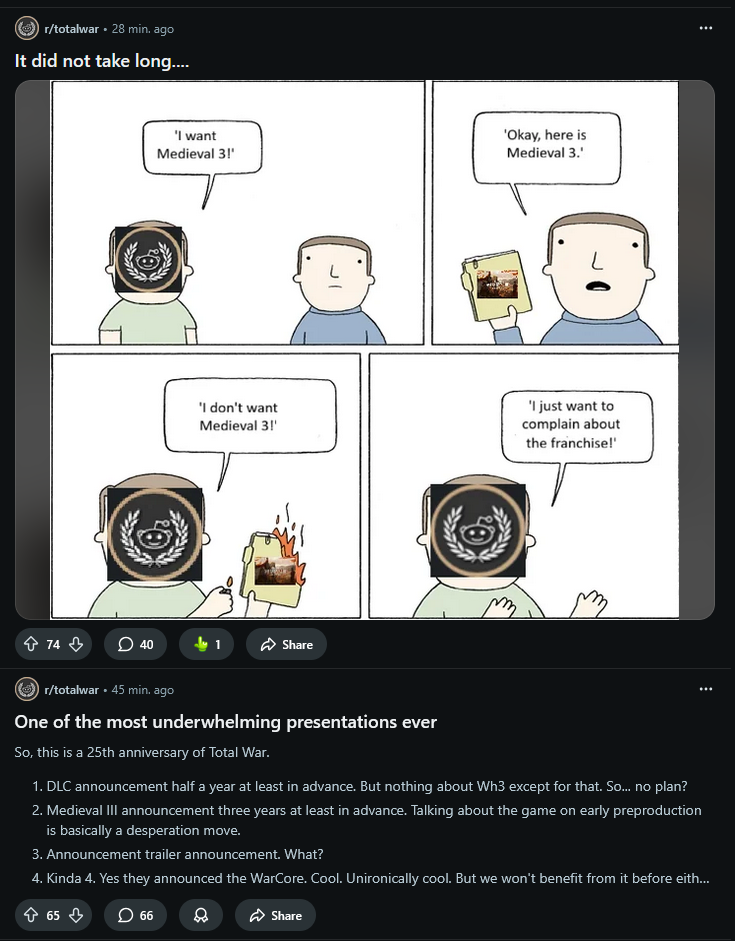The image size is (735, 941).
Task: Visit the r/totalwar link on the first post
Action: coord(71,29)
